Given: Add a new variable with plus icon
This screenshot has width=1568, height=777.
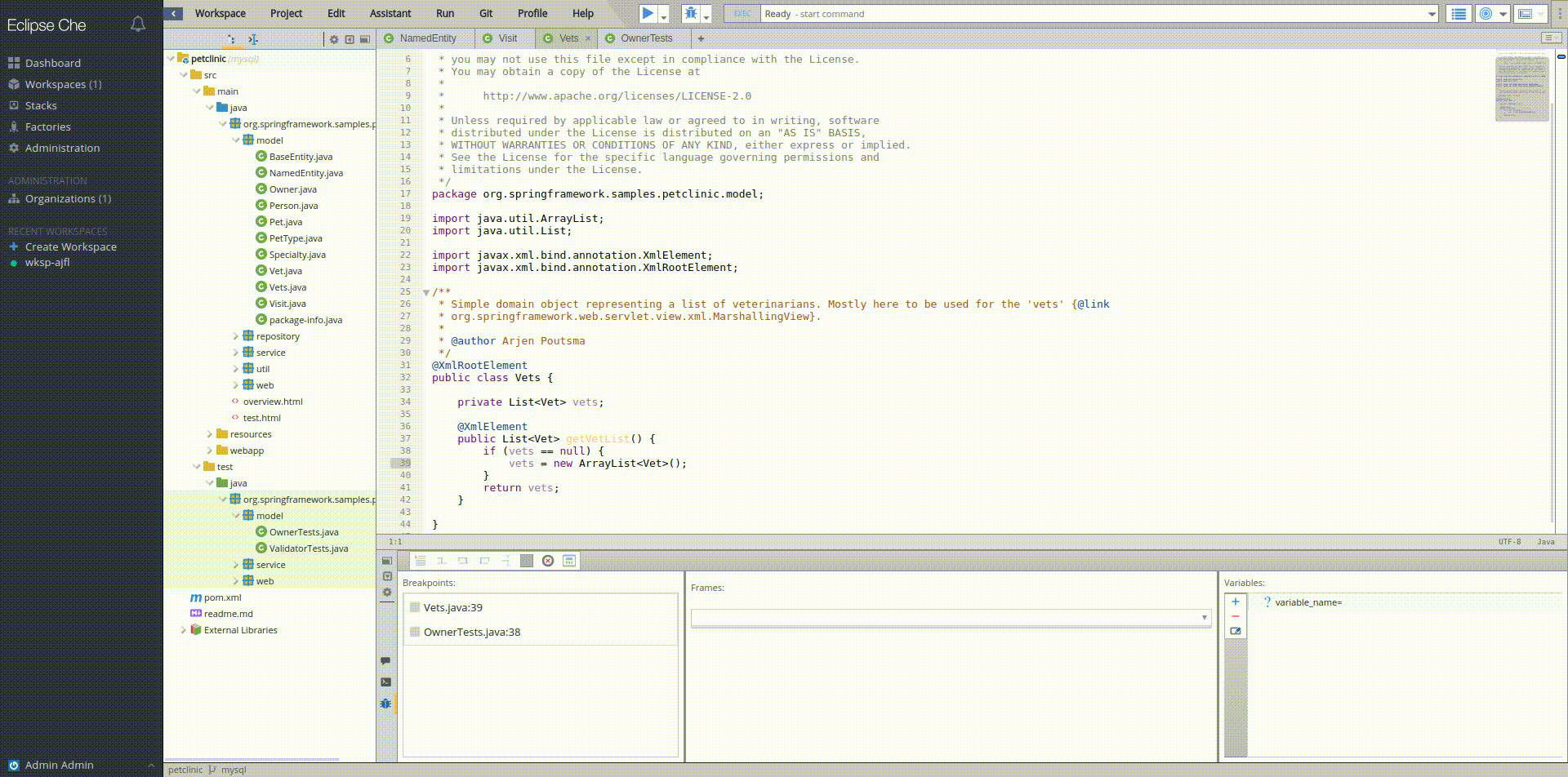Looking at the screenshot, I should [x=1235, y=602].
